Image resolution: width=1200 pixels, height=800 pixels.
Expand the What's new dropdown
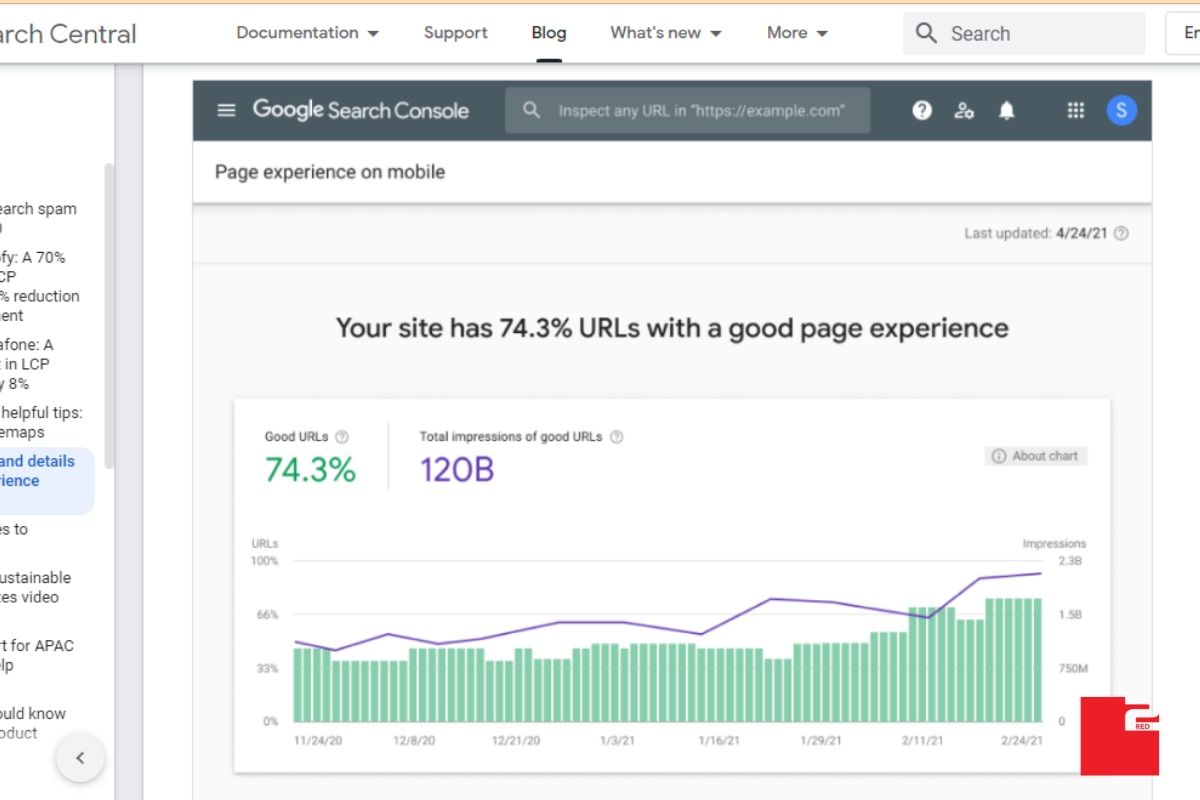pyautogui.click(x=666, y=33)
